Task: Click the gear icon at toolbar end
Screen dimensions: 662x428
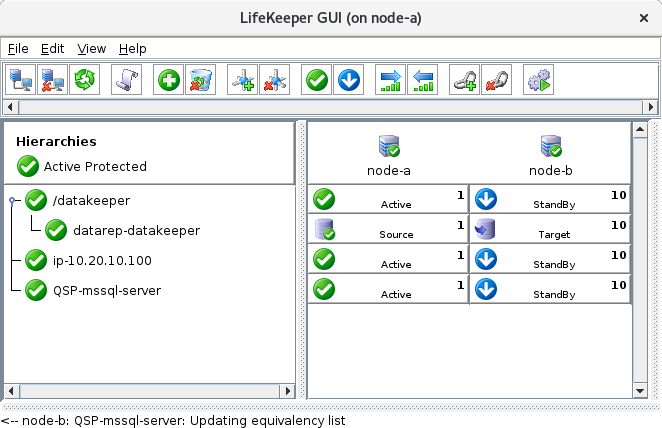Action: 539,80
